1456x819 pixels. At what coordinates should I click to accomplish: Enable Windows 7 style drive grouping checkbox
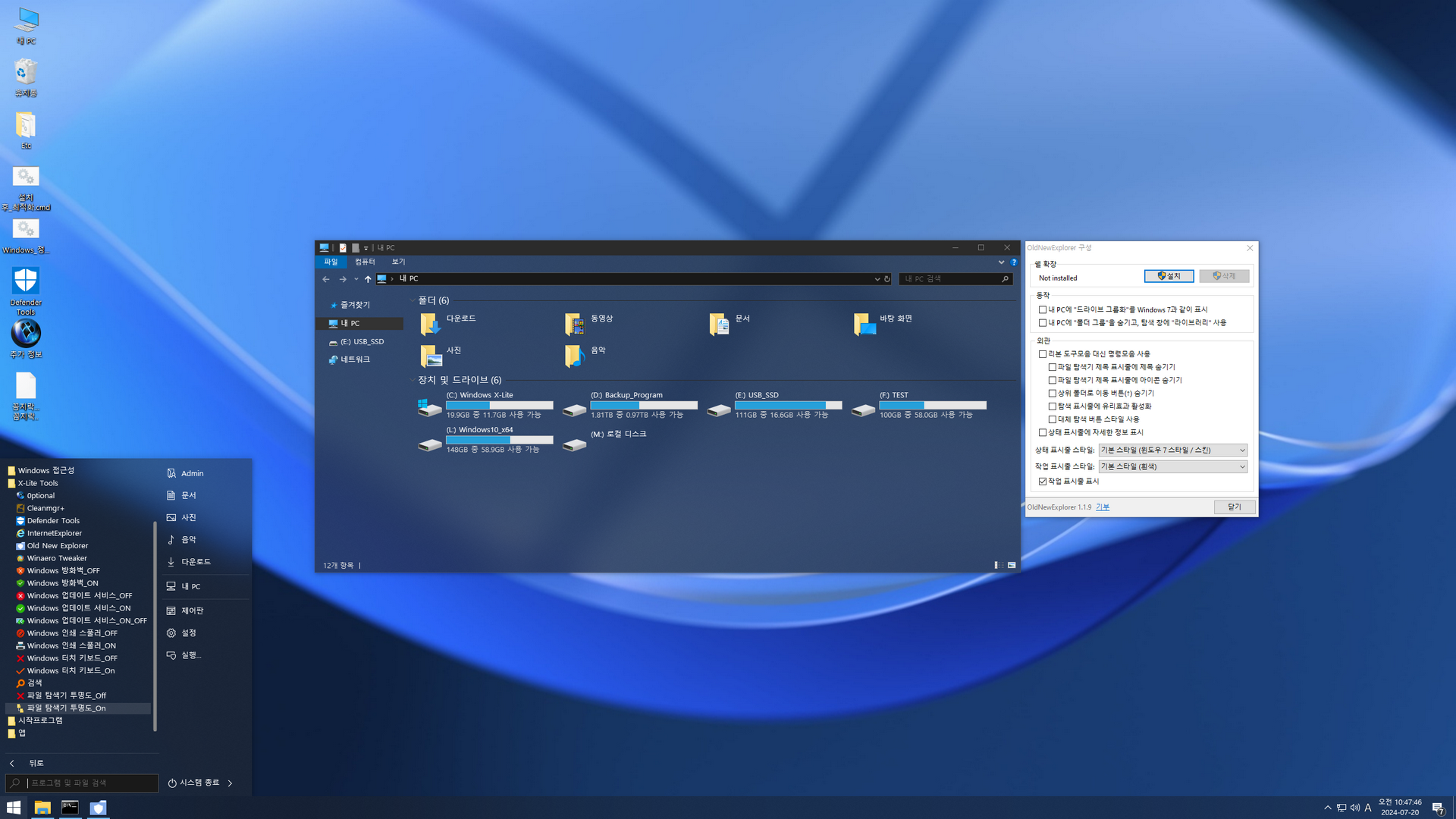(x=1043, y=309)
